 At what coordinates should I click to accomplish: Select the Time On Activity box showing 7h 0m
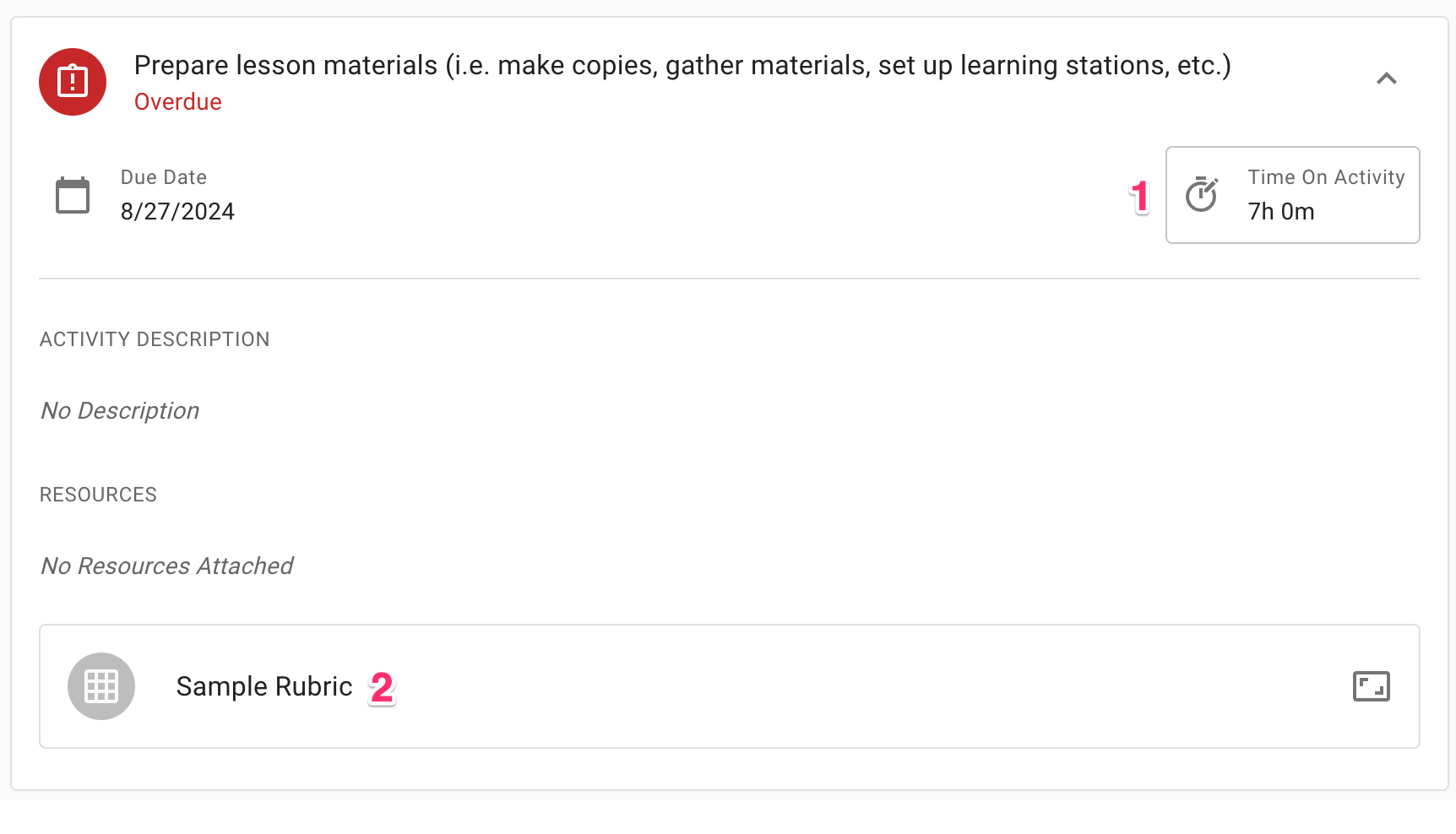1292,195
